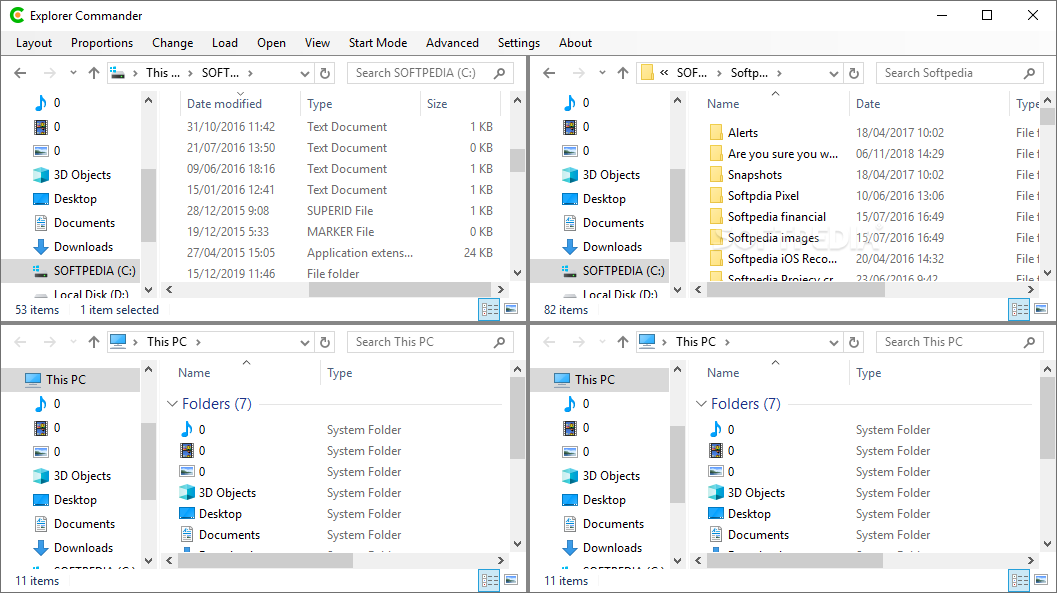
Task: Expand chevron after This PC in bottom-left address
Action: (198, 342)
